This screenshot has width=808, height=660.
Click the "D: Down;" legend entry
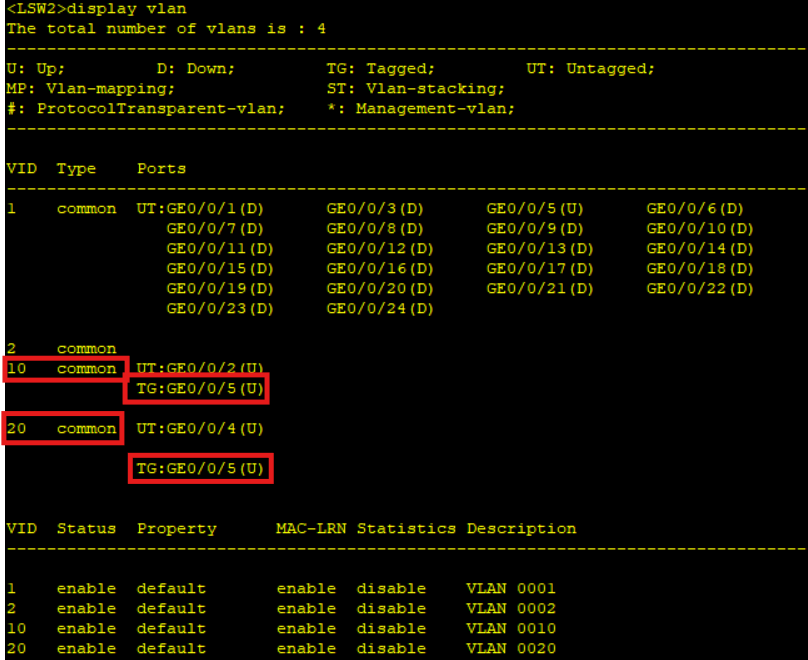(196, 69)
